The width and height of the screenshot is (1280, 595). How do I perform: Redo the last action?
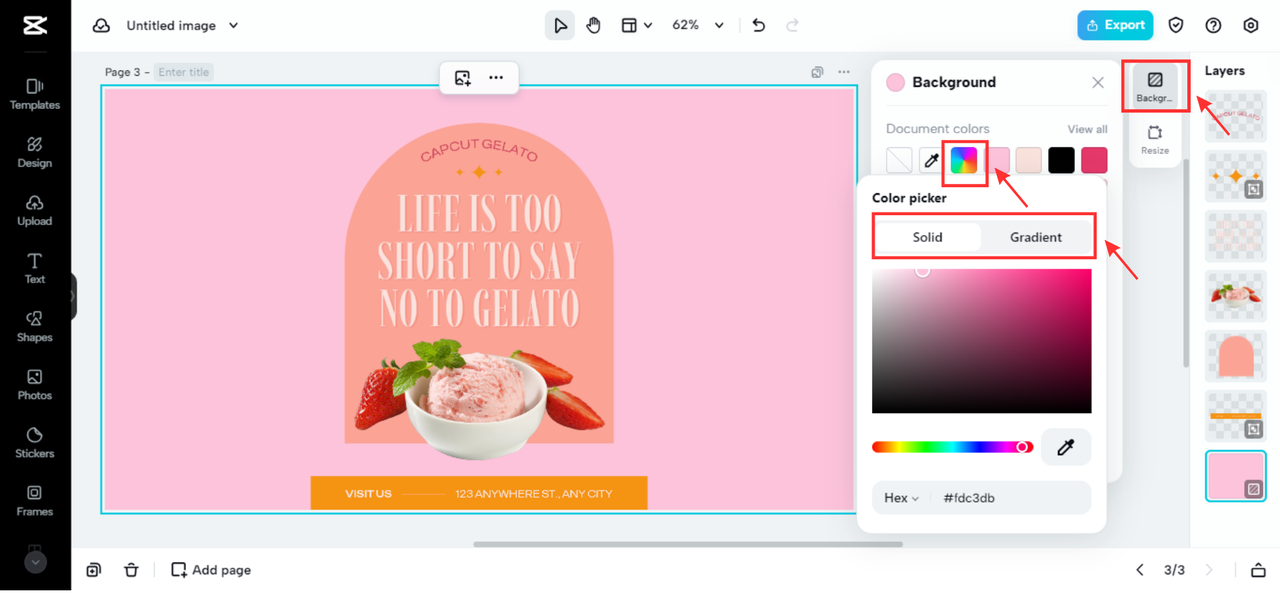[x=793, y=26]
